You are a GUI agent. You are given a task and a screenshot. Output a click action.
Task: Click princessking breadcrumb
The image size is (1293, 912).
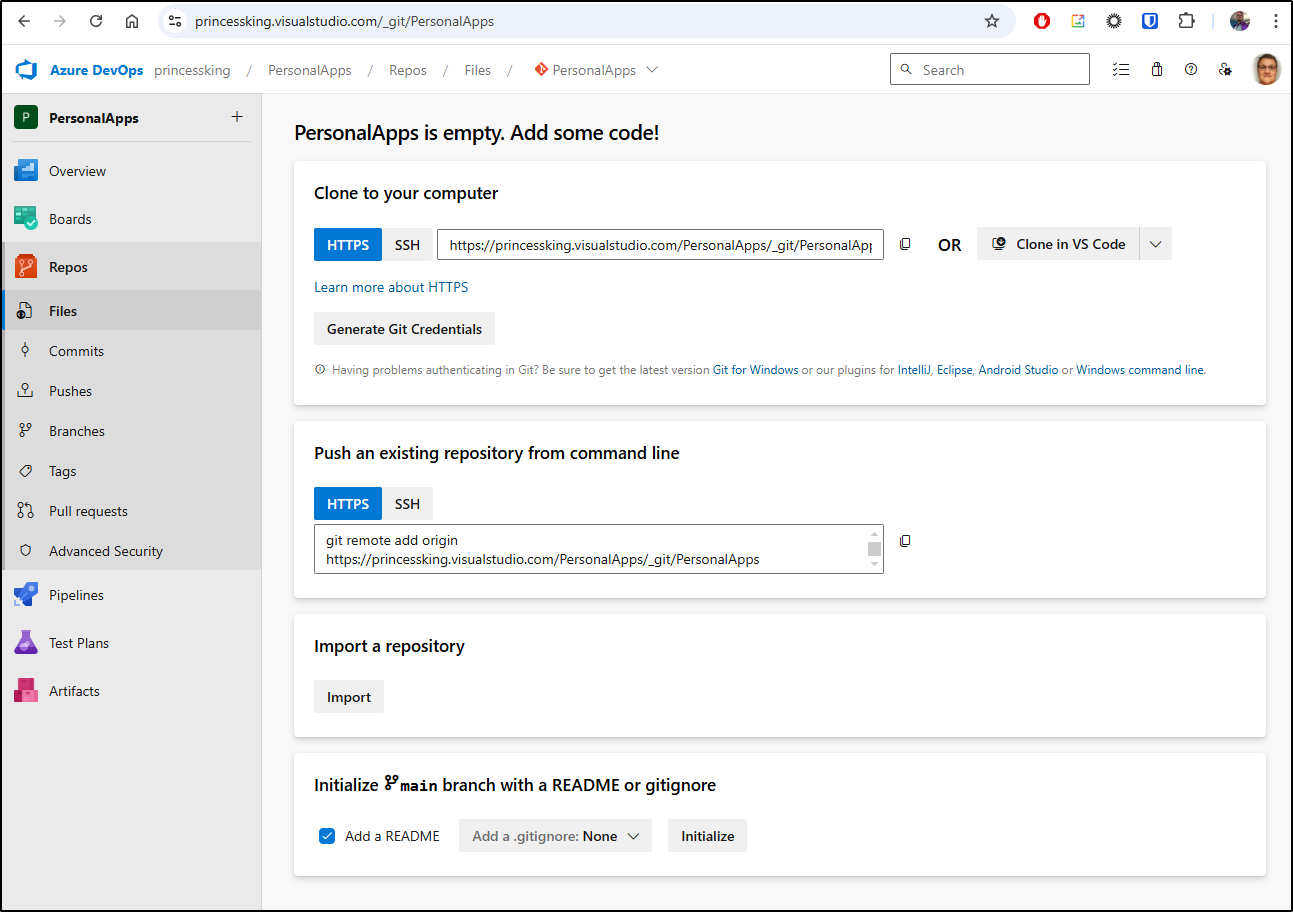(192, 70)
